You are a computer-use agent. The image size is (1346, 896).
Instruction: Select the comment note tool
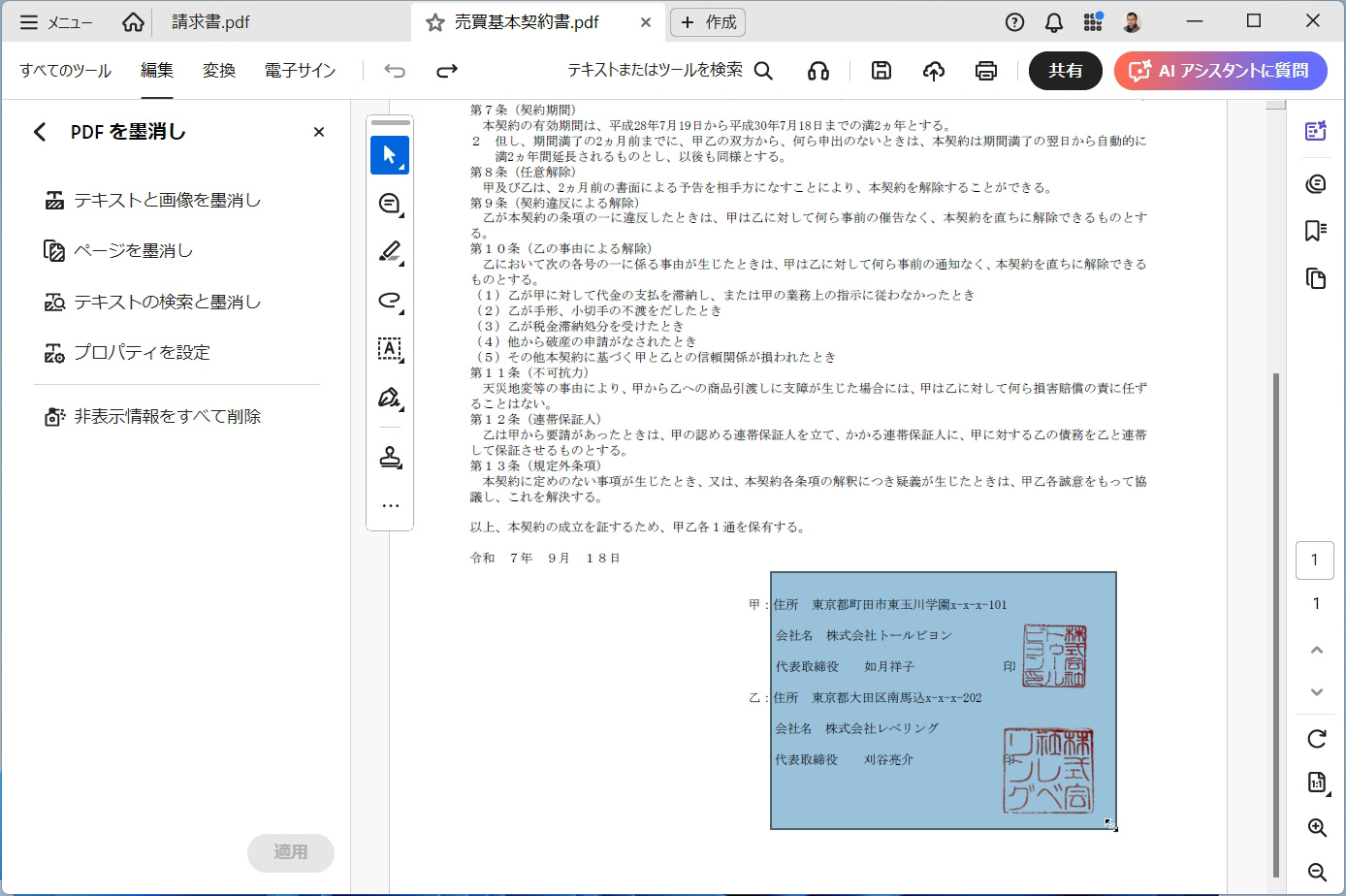click(x=390, y=204)
